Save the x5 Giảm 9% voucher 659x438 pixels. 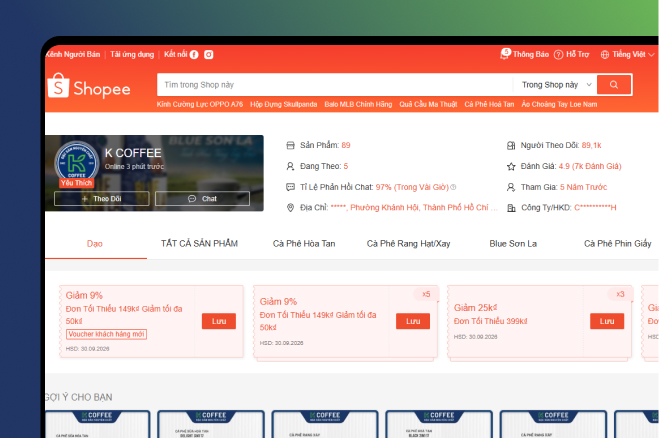pos(413,321)
